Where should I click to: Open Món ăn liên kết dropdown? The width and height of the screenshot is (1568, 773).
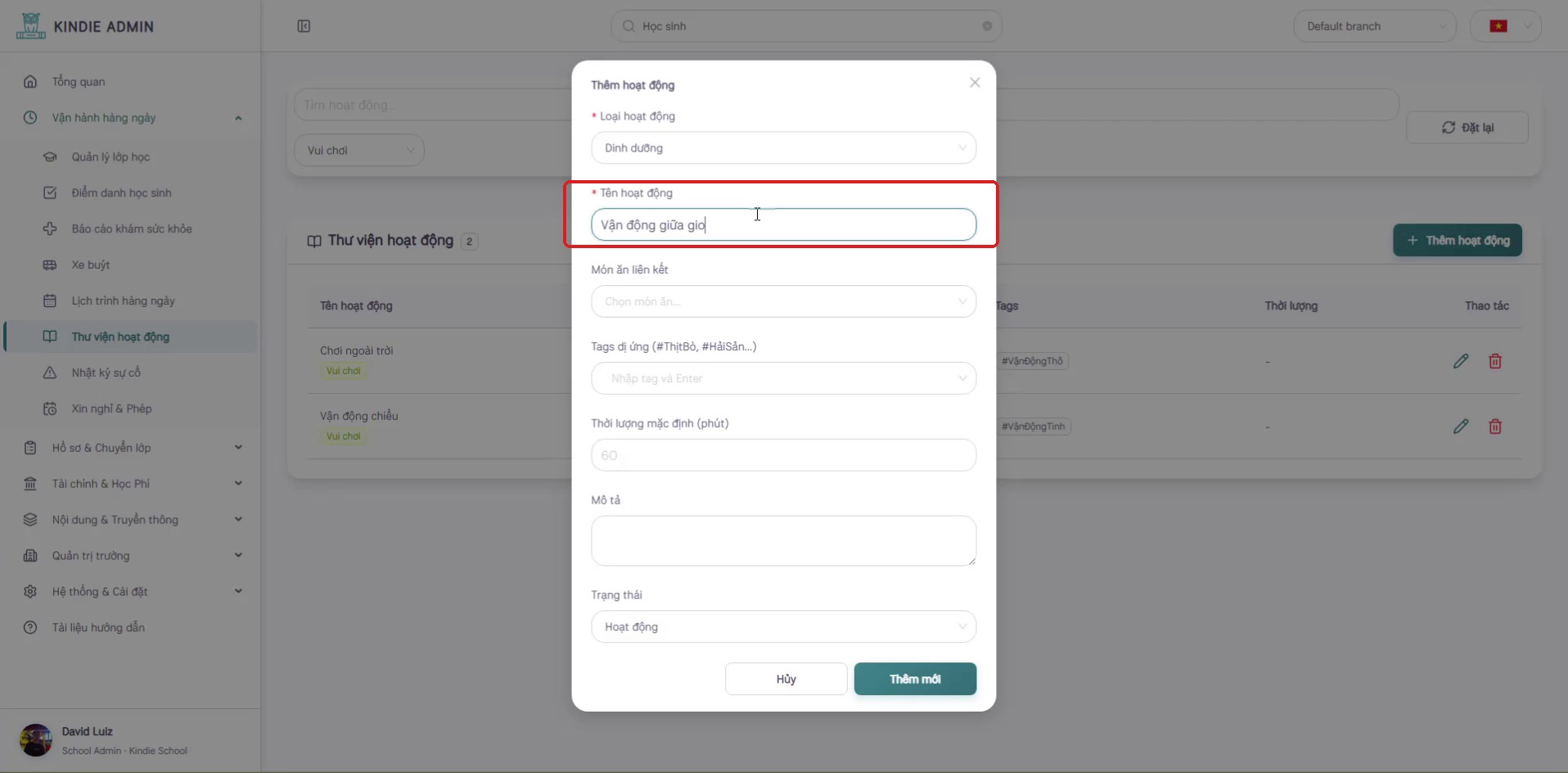pyautogui.click(x=783, y=301)
